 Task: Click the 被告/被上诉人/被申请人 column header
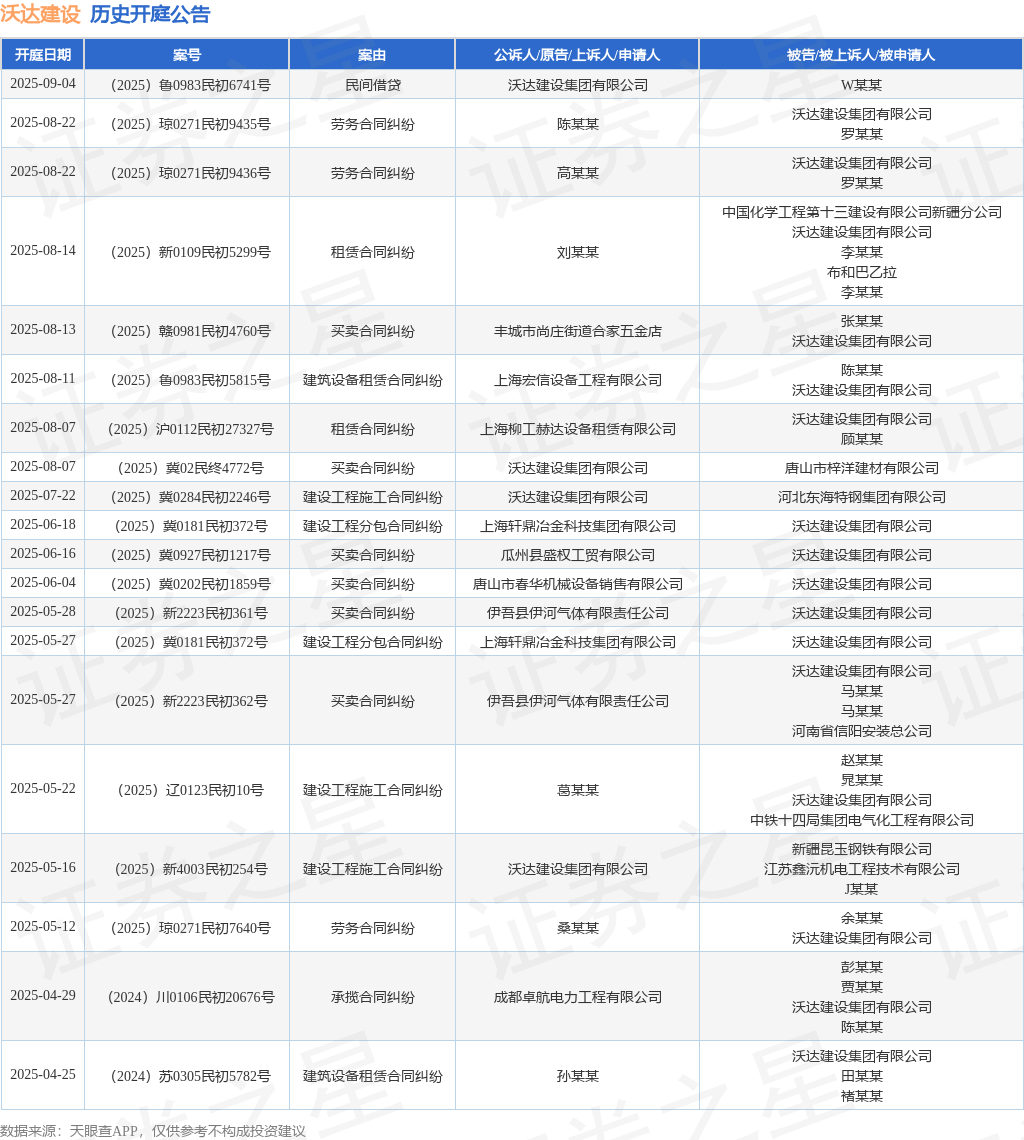coord(861,55)
